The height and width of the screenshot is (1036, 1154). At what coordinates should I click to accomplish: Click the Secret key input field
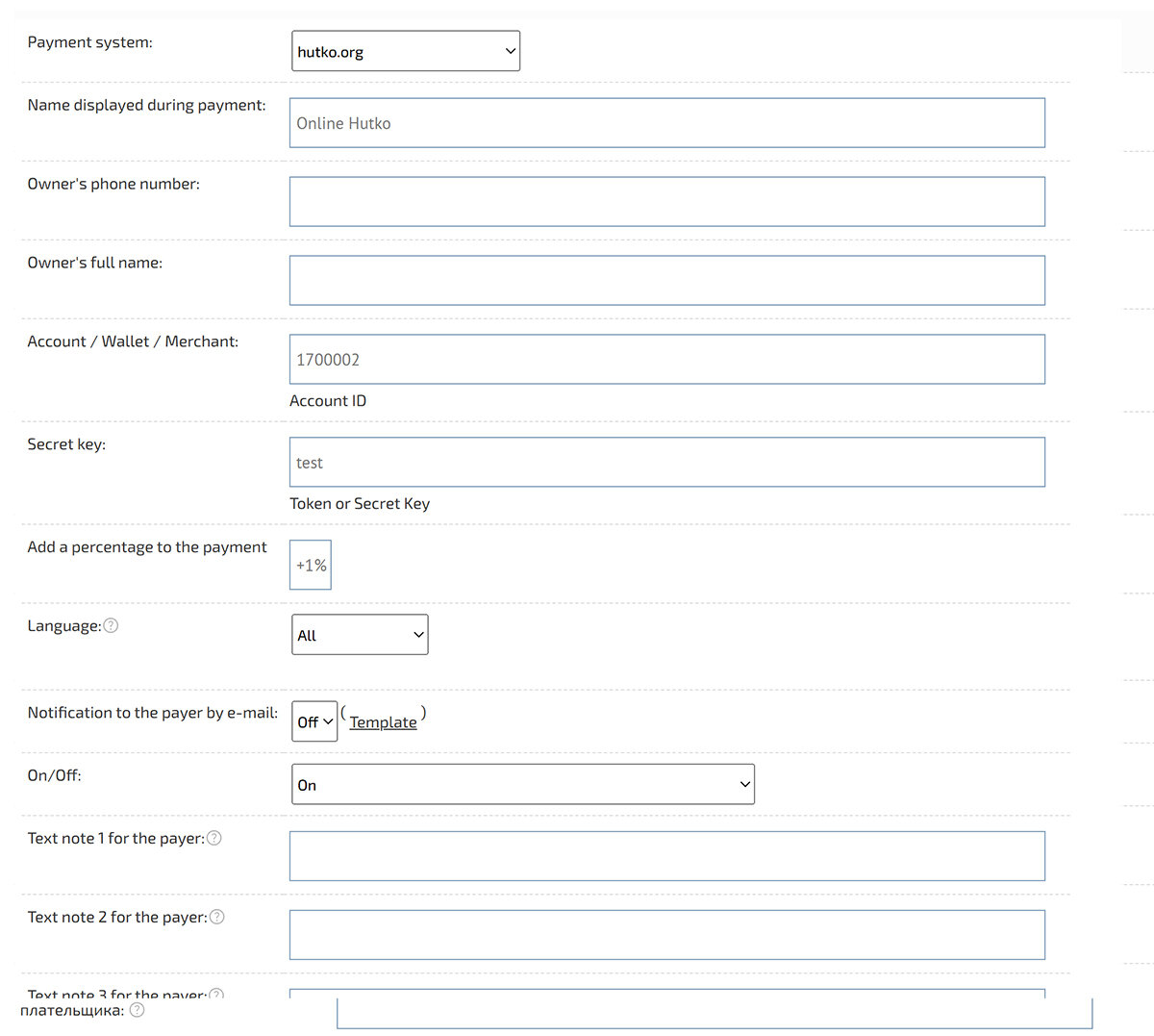tap(666, 463)
